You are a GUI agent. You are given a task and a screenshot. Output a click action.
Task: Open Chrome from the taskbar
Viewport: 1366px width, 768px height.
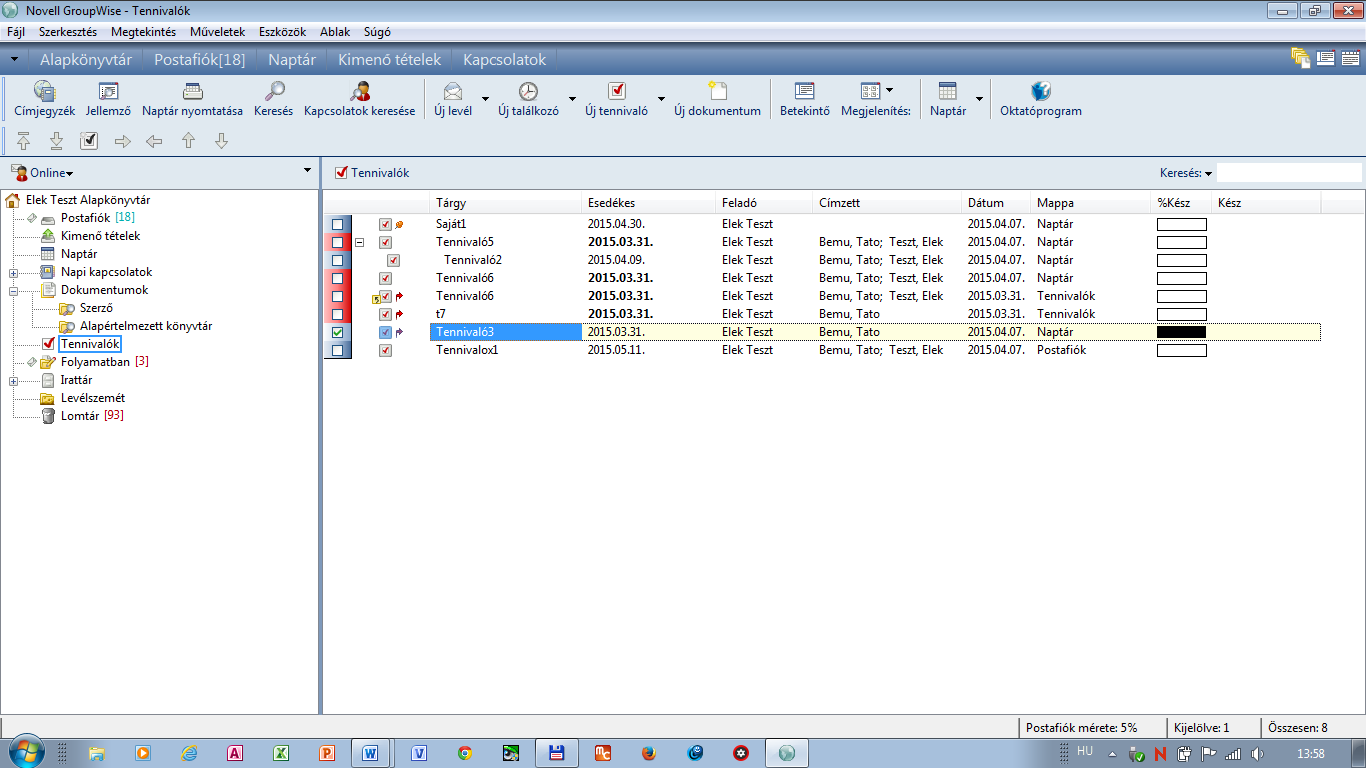[464, 753]
